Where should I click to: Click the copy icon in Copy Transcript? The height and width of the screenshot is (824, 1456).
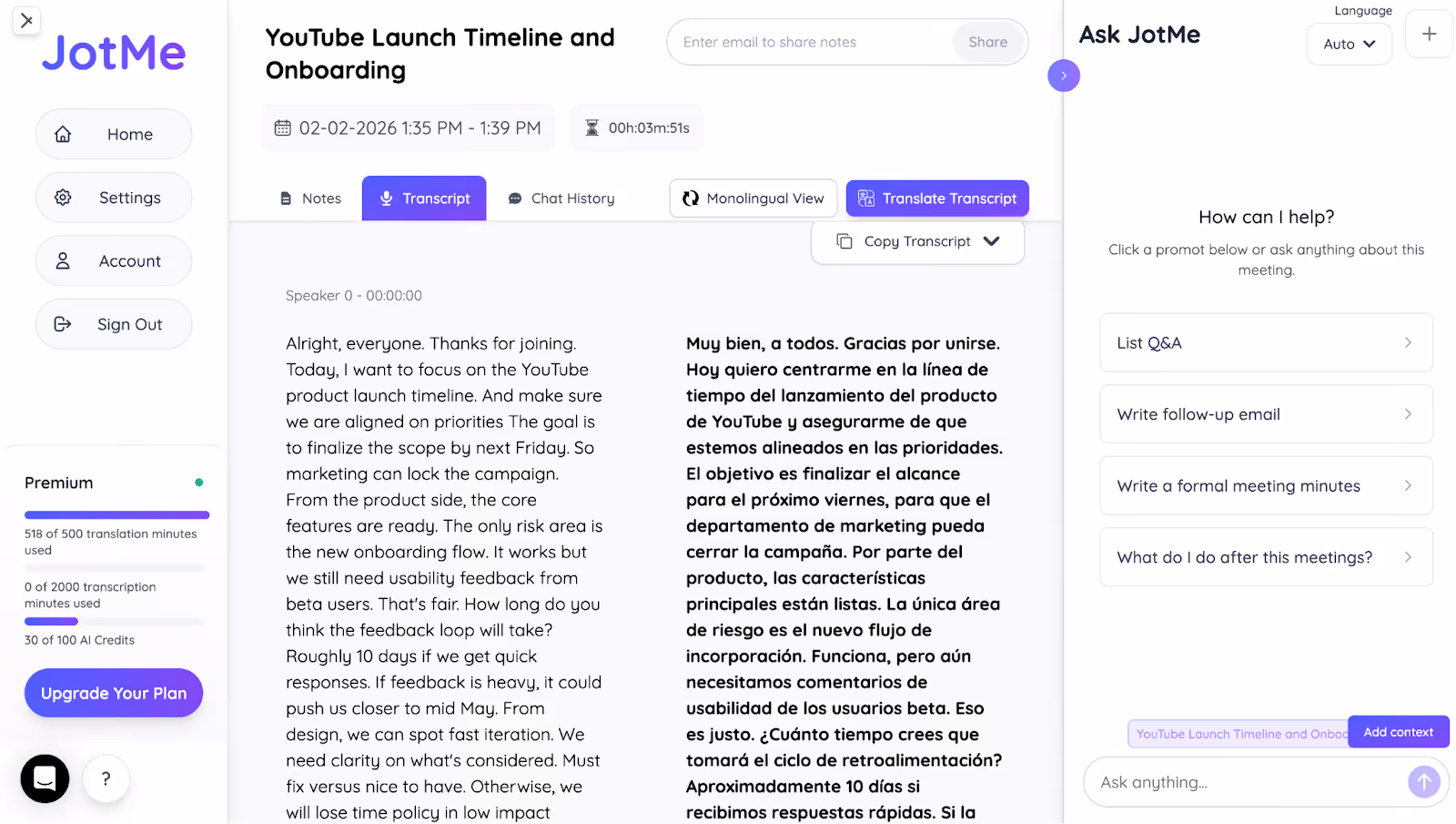coord(844,241)
